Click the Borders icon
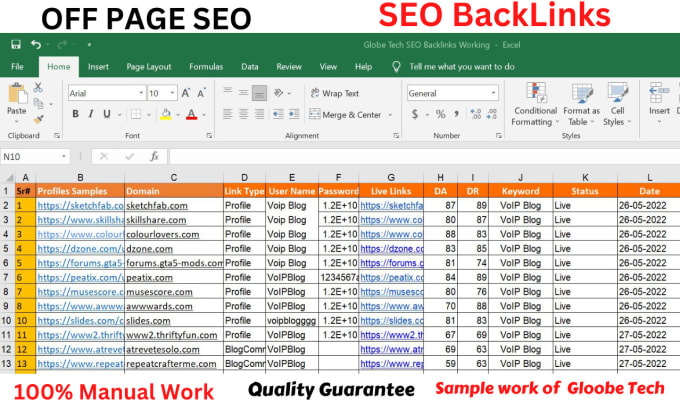This screenshot has width=680, height=409. pyautogui.click(x=136, y=114)
